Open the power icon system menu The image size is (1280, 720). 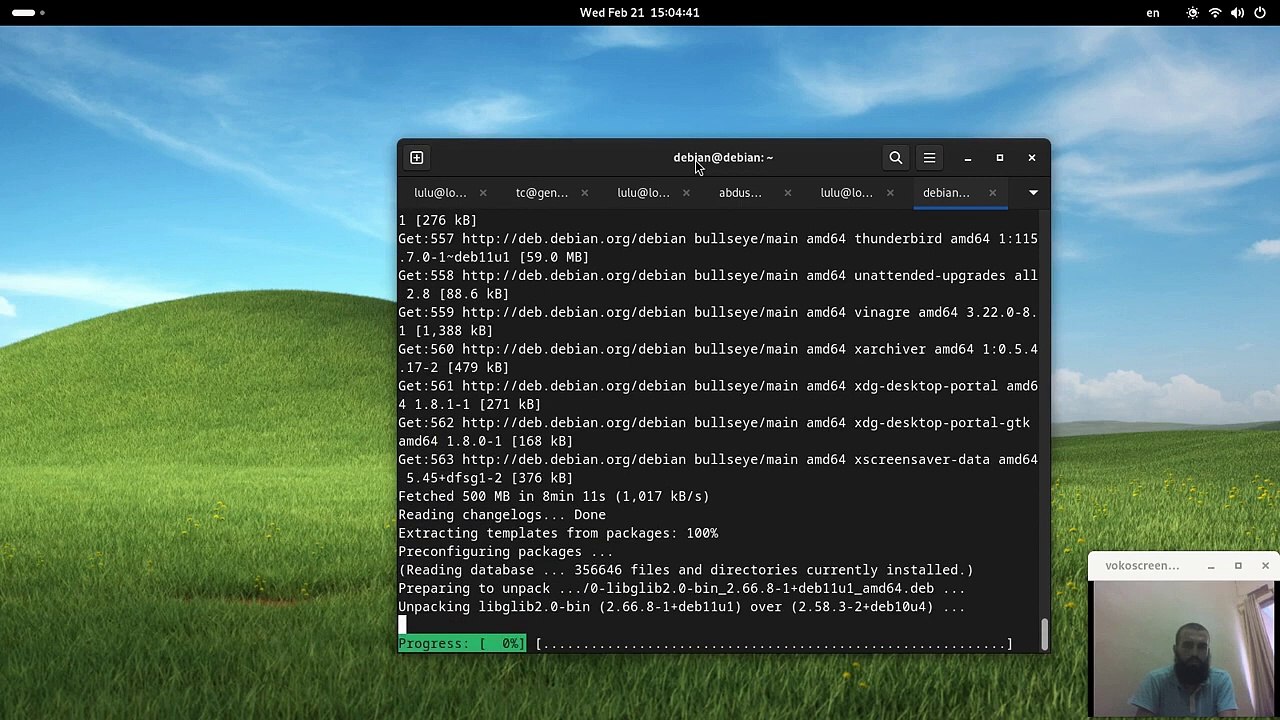(1260, 12)
